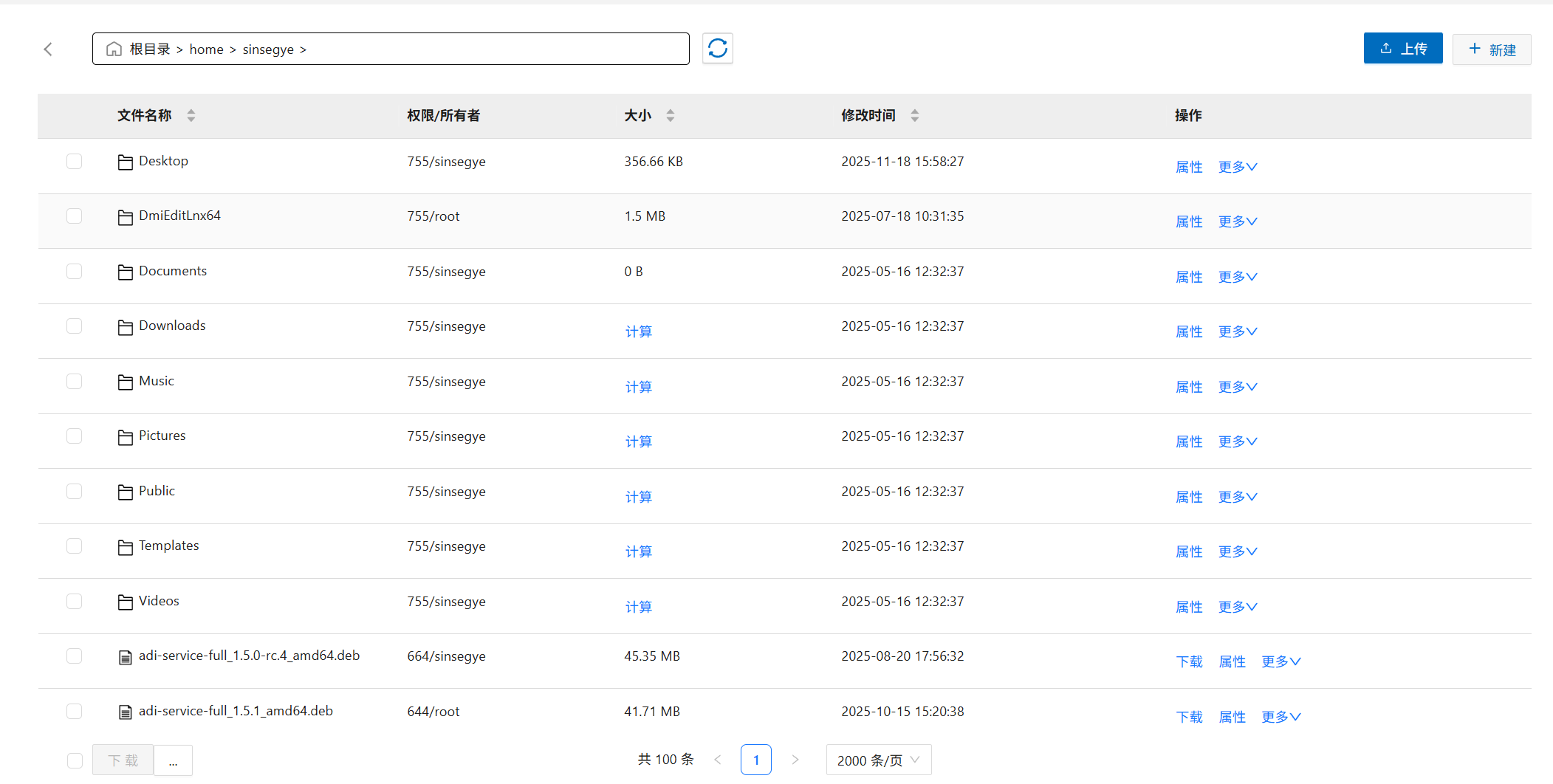Image resolution: width=1553 pixels, height=784 pixels.
Task: Expand the 更多 menu for Documents
Action: point(1237,277)
